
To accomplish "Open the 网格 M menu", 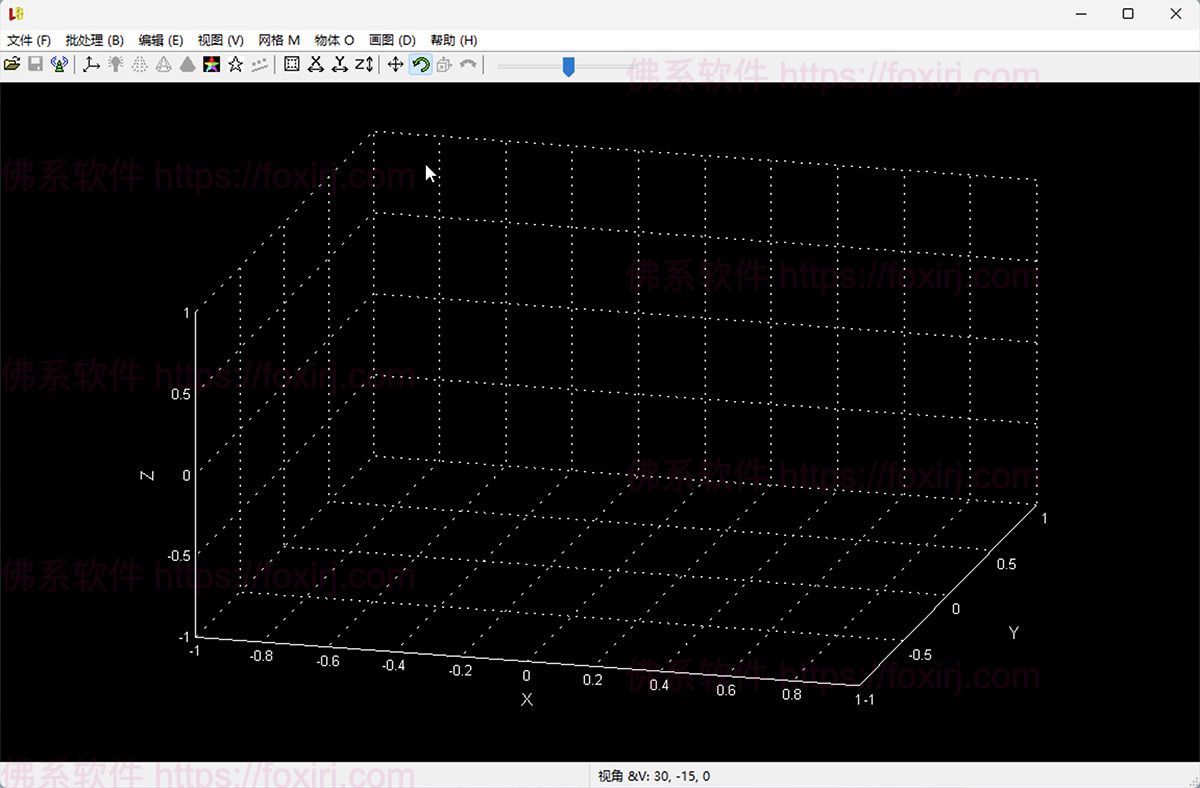I will click(x=278, y=40).
